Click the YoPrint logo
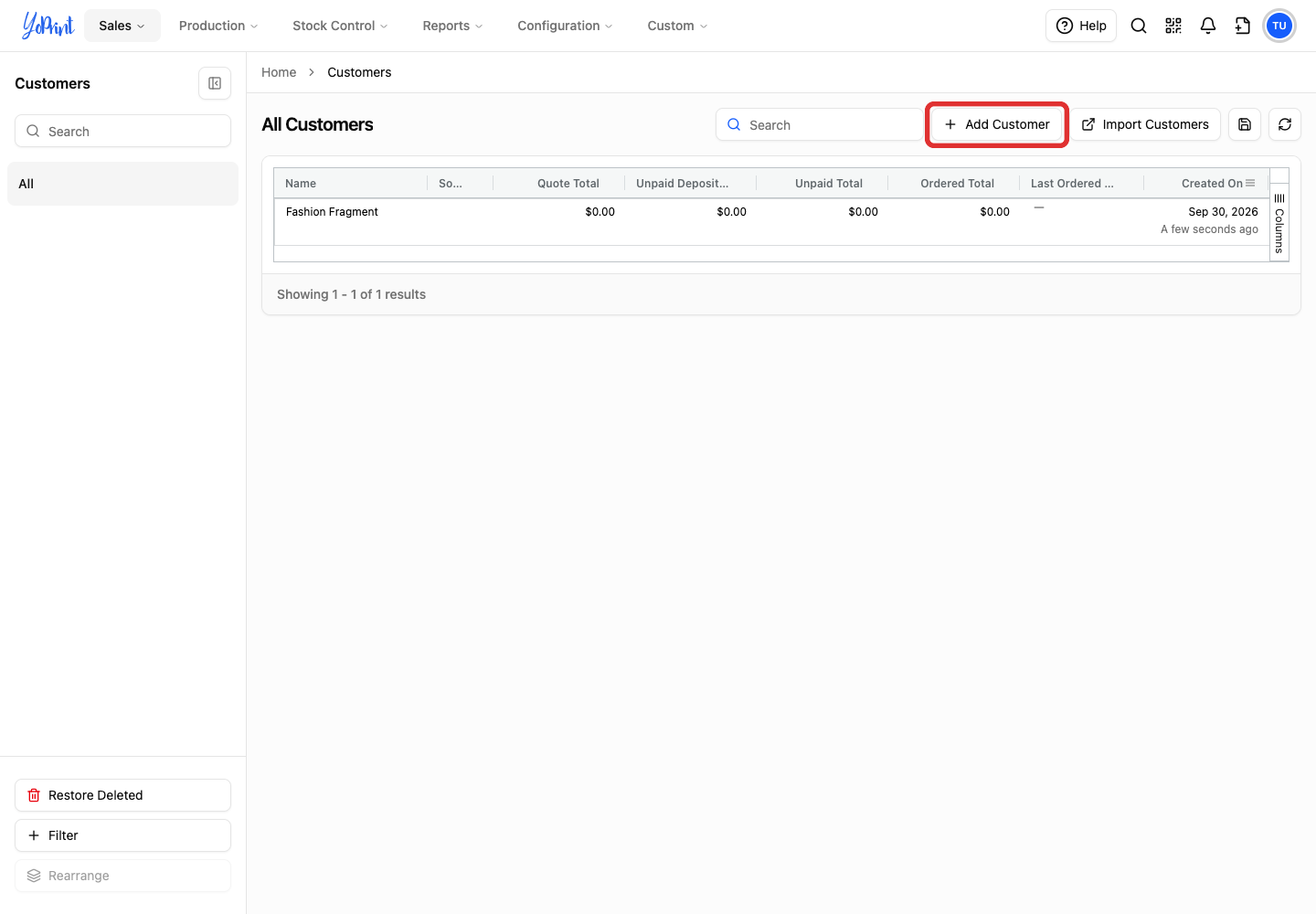1316x914 pixels. tap(48, 26)
